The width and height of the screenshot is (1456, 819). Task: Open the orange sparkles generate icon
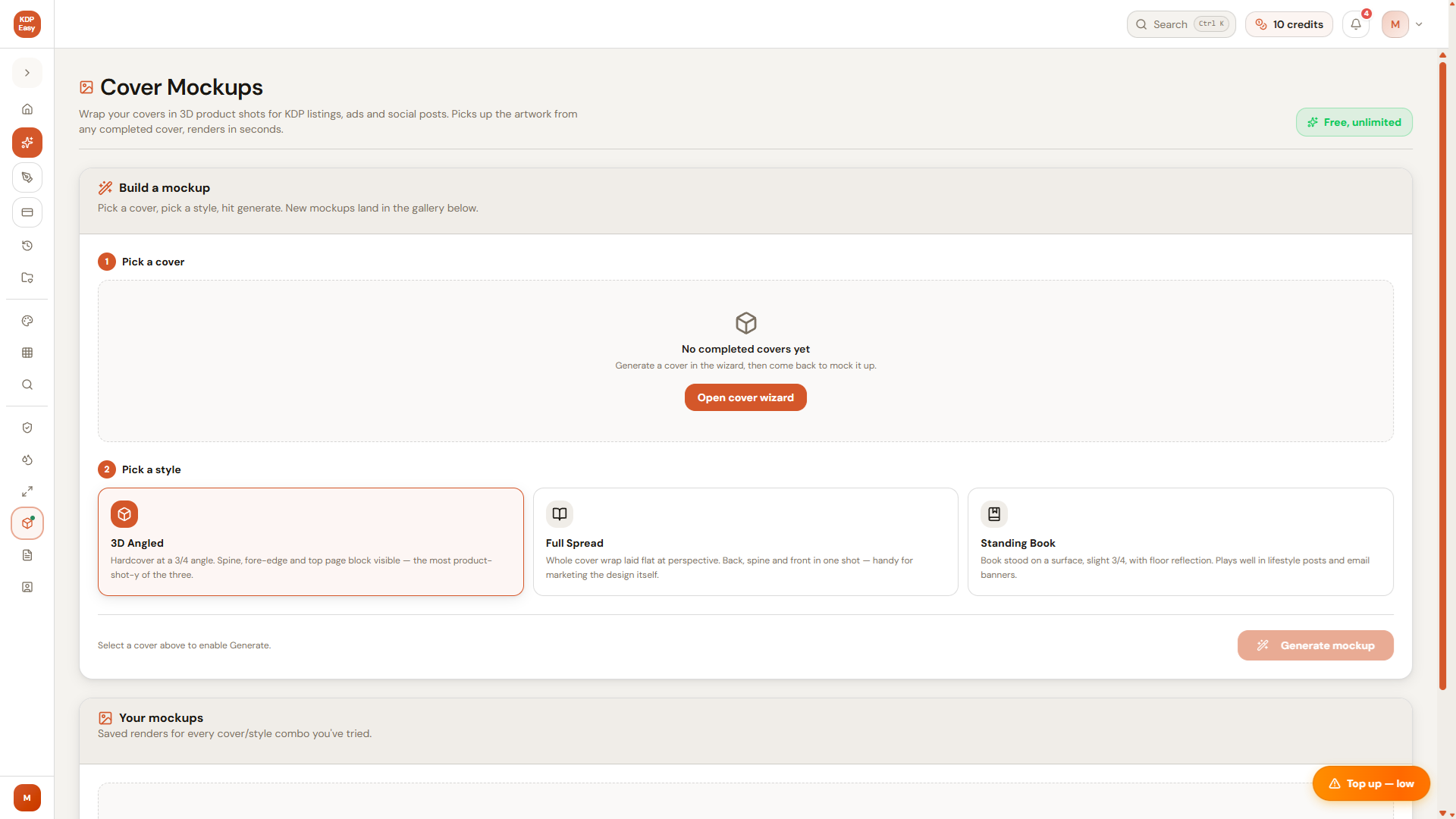[27, 143]
